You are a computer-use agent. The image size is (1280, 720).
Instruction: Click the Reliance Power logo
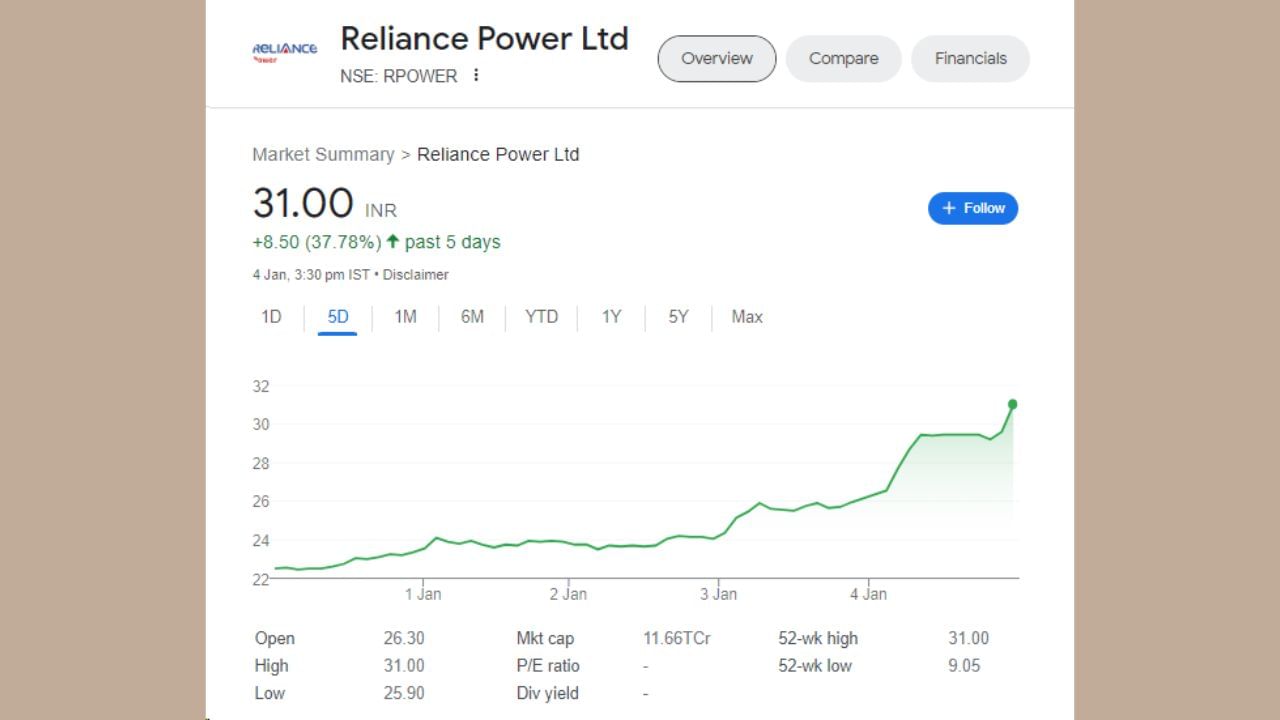[285, 52]
